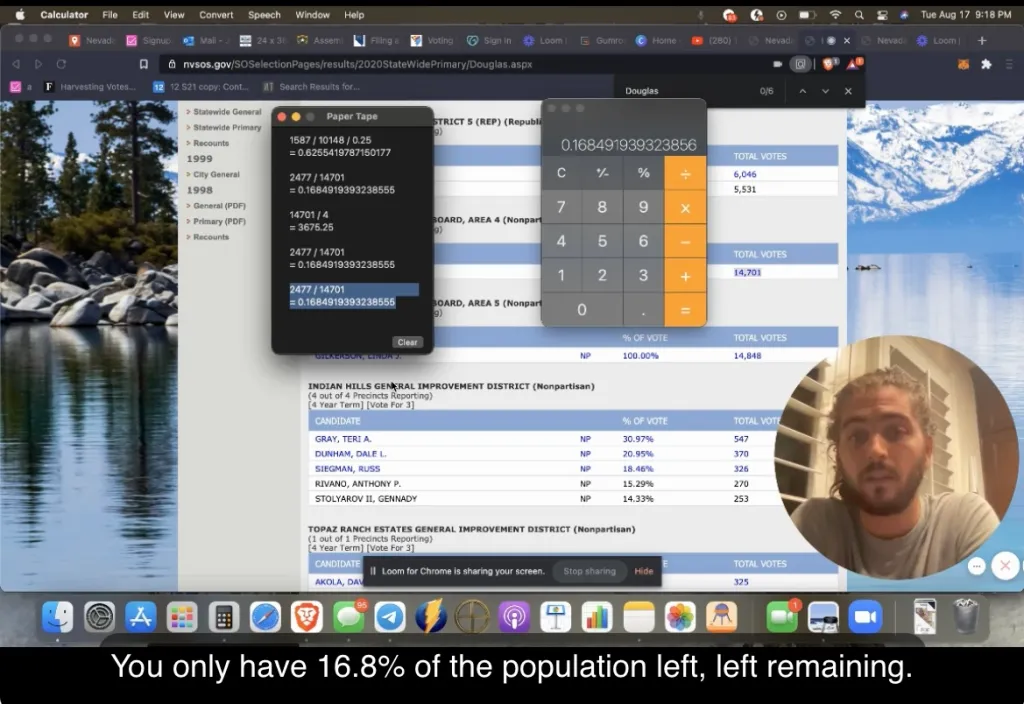Click candidate DUNHAM, DALE L. link
Image resolution: width=1024 pixels, height=704 pixels.
coord(351,454)
